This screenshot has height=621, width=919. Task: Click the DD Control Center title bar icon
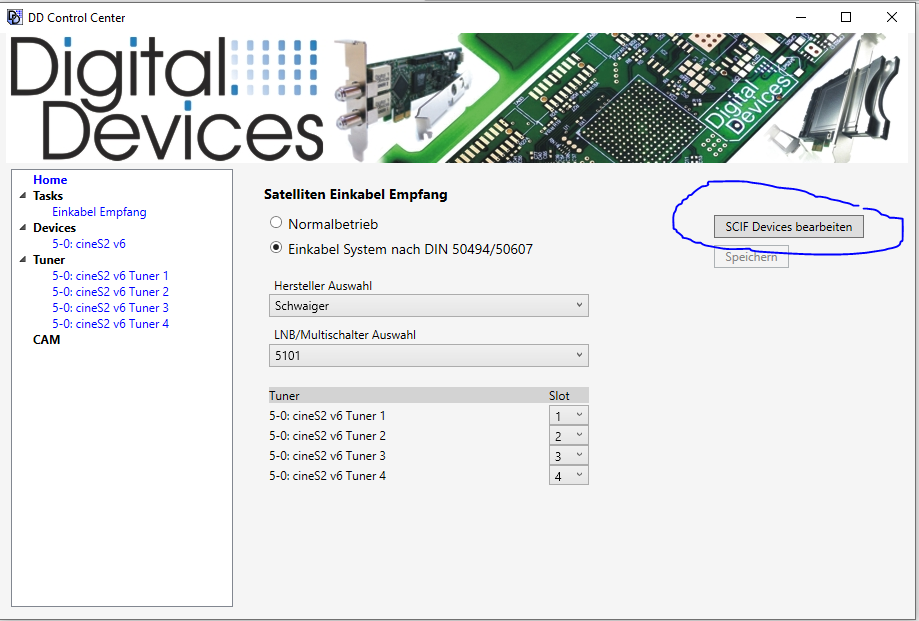[14, 17]
